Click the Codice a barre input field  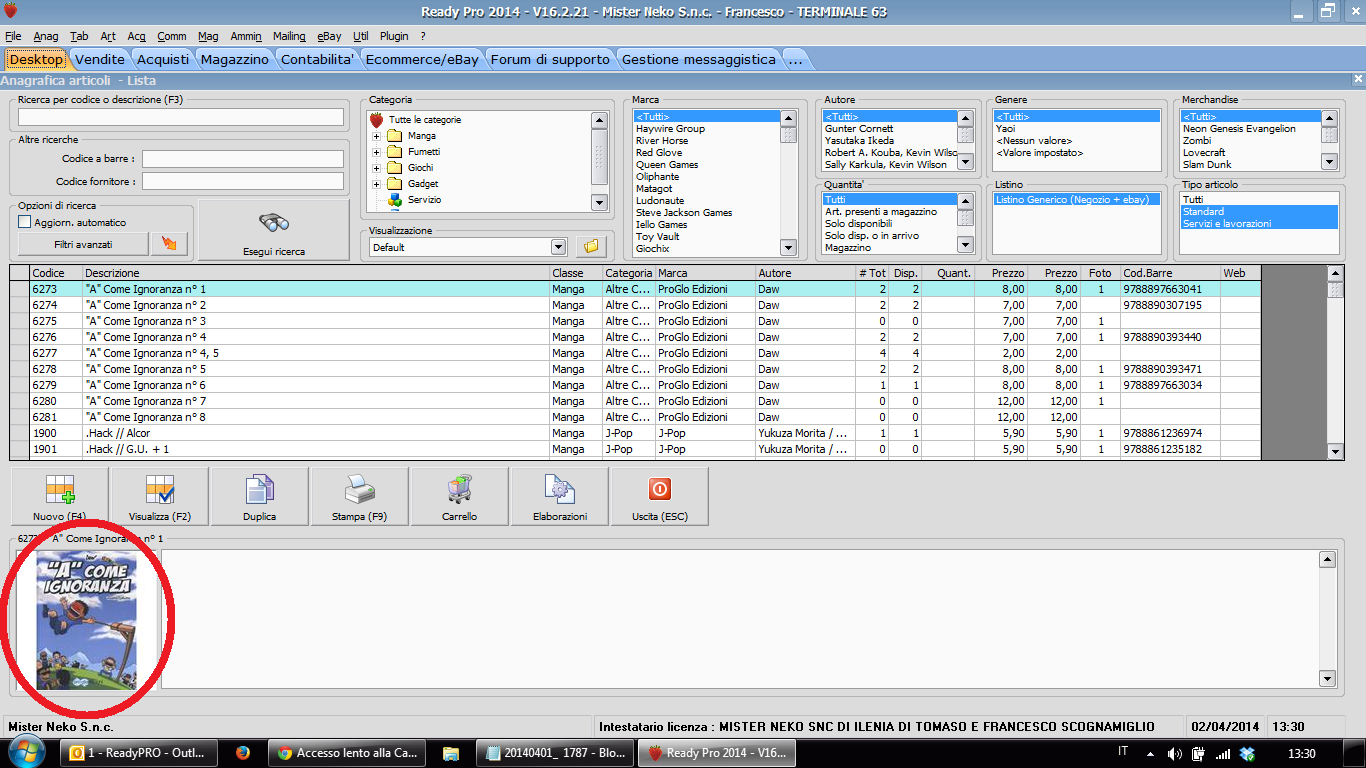[x=243, y=159]
